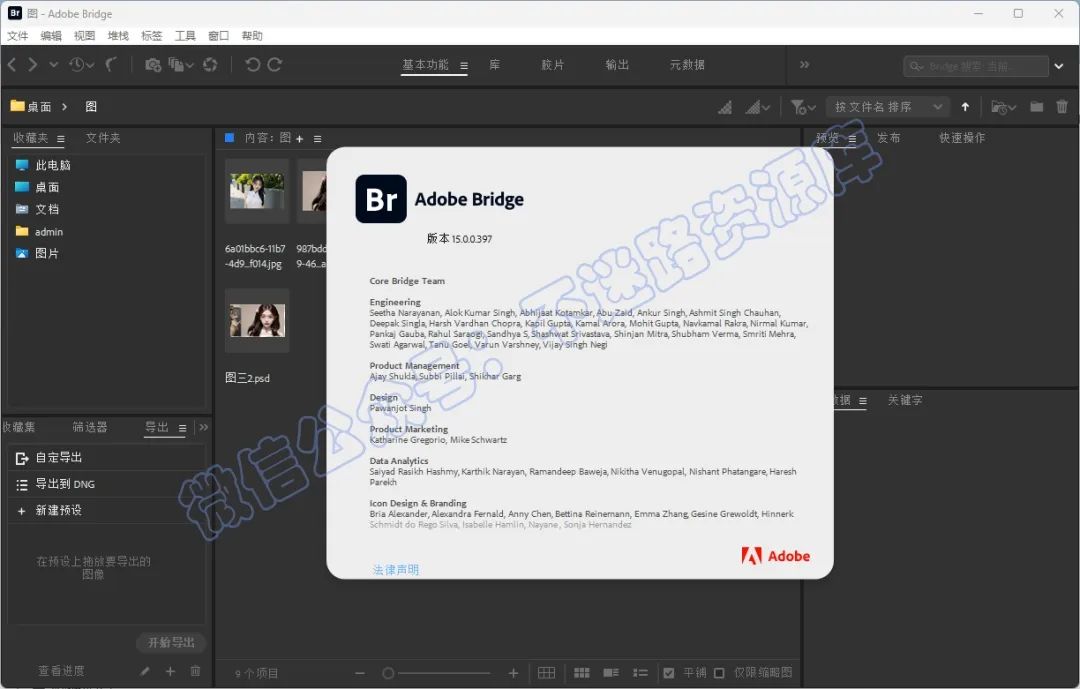
Task: Expand the dropdown arrow beside search box
Action: pos(1059,66)
